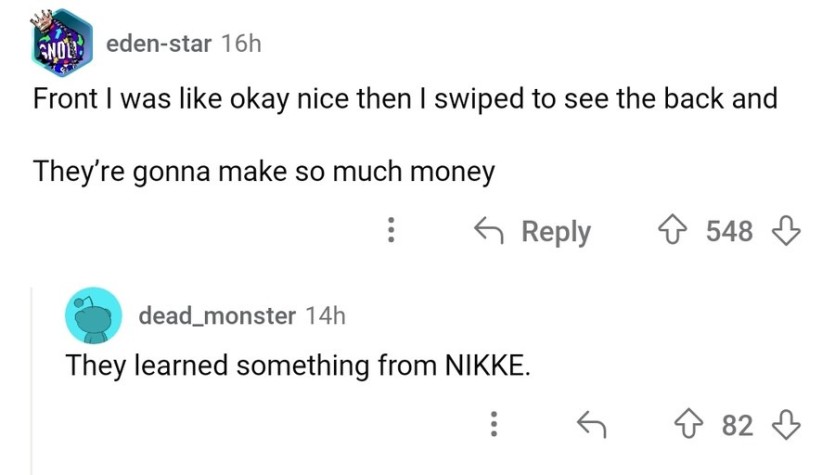Click the Reply text on eden-star's comment
The width and height of the screenshot is (835, 475).
[556, 232]
